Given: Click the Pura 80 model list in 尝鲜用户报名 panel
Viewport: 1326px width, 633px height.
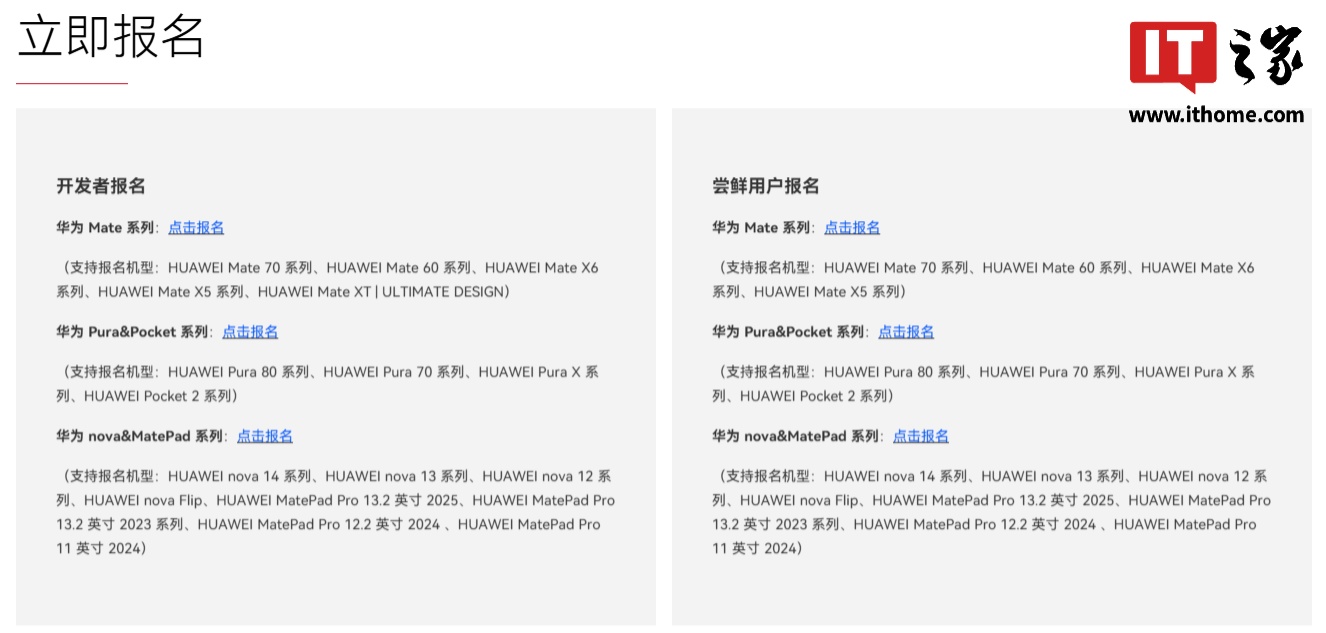Looking at the screenshot, I should point(984,384).
